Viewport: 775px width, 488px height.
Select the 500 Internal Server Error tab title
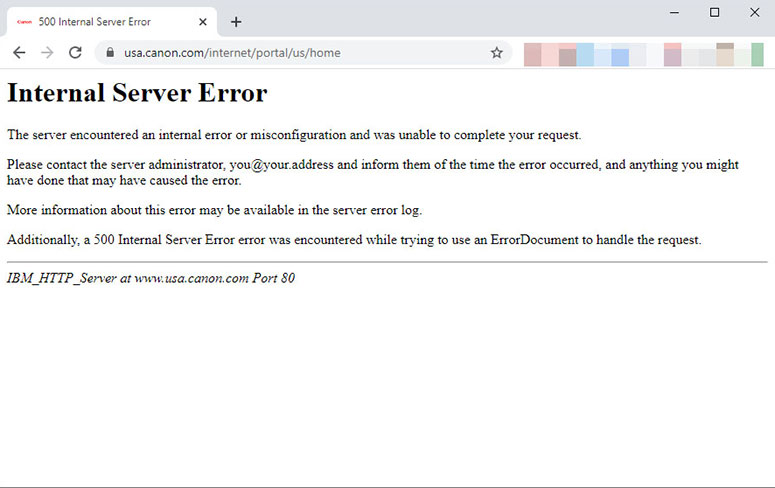pyautogui.click(x=94, y=22)
